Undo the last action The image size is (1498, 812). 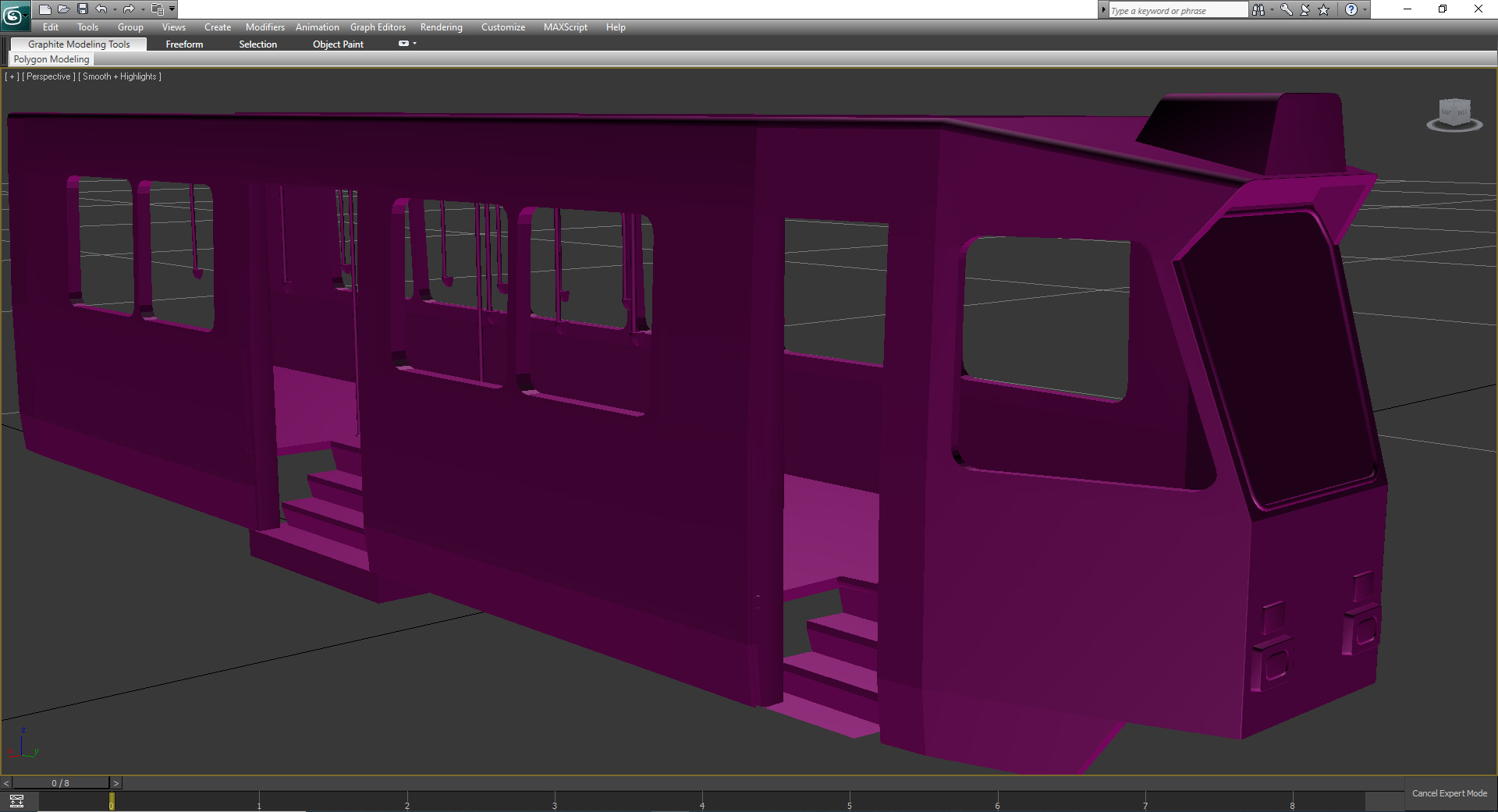point(101,9)
